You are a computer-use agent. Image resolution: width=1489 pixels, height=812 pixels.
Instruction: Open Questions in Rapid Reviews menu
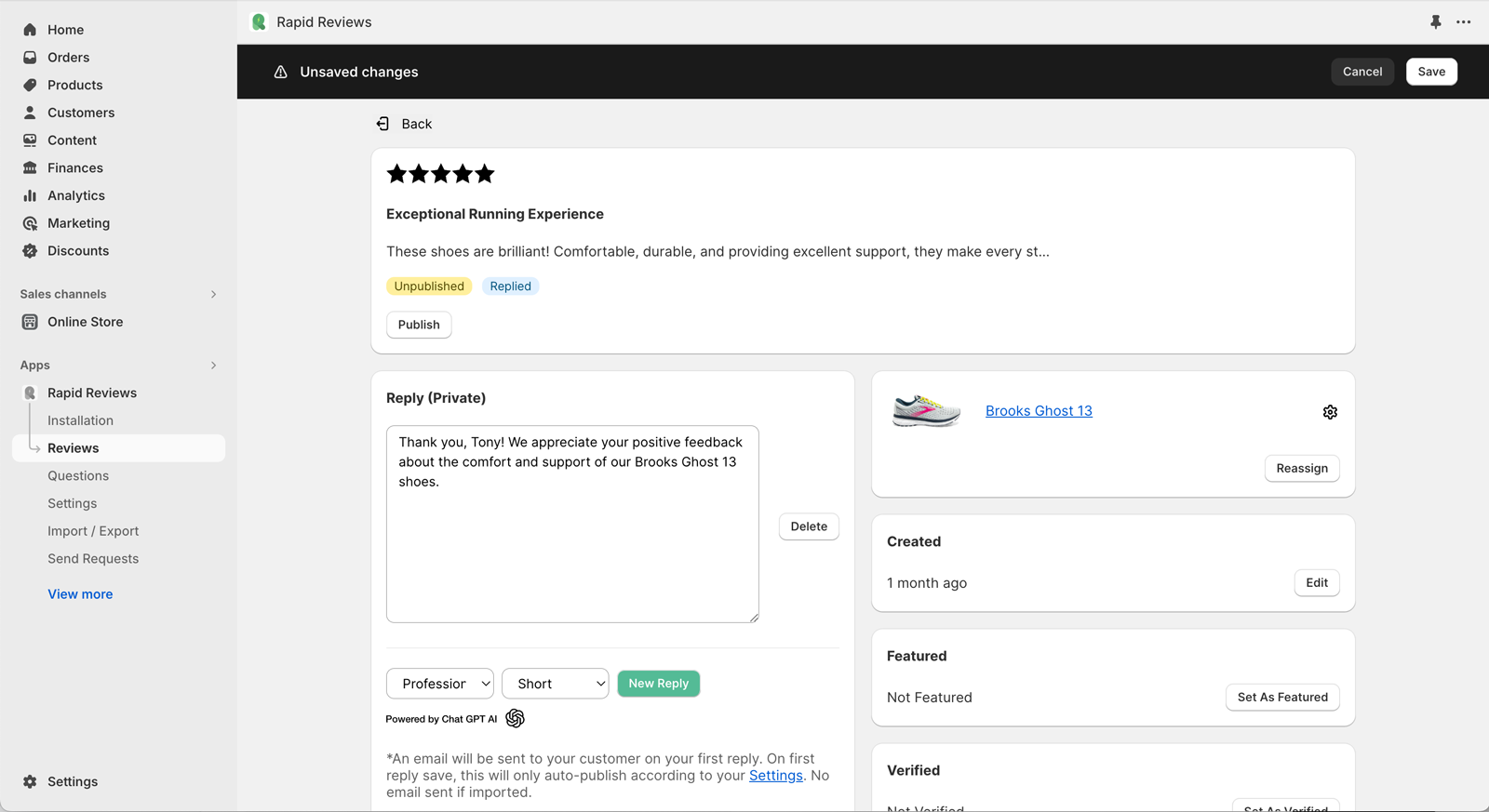78,475
